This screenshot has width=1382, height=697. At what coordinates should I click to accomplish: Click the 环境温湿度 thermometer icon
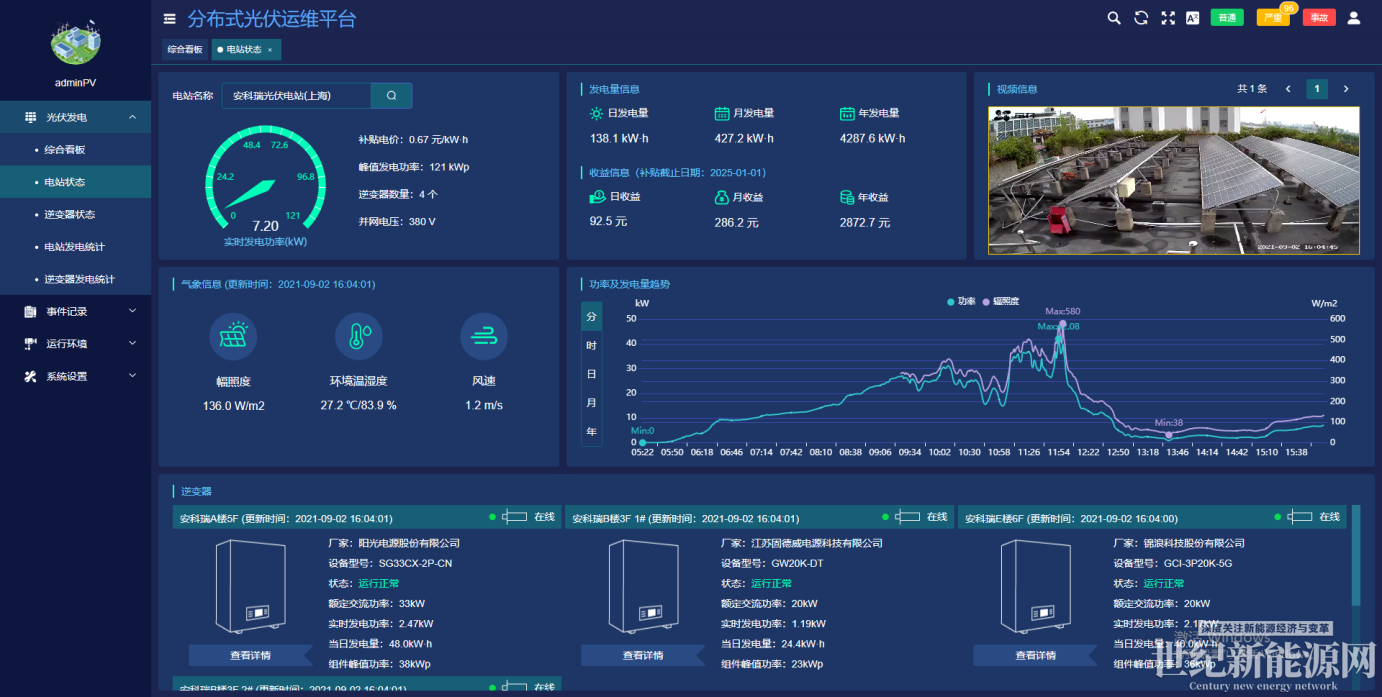tap(359, 336)
